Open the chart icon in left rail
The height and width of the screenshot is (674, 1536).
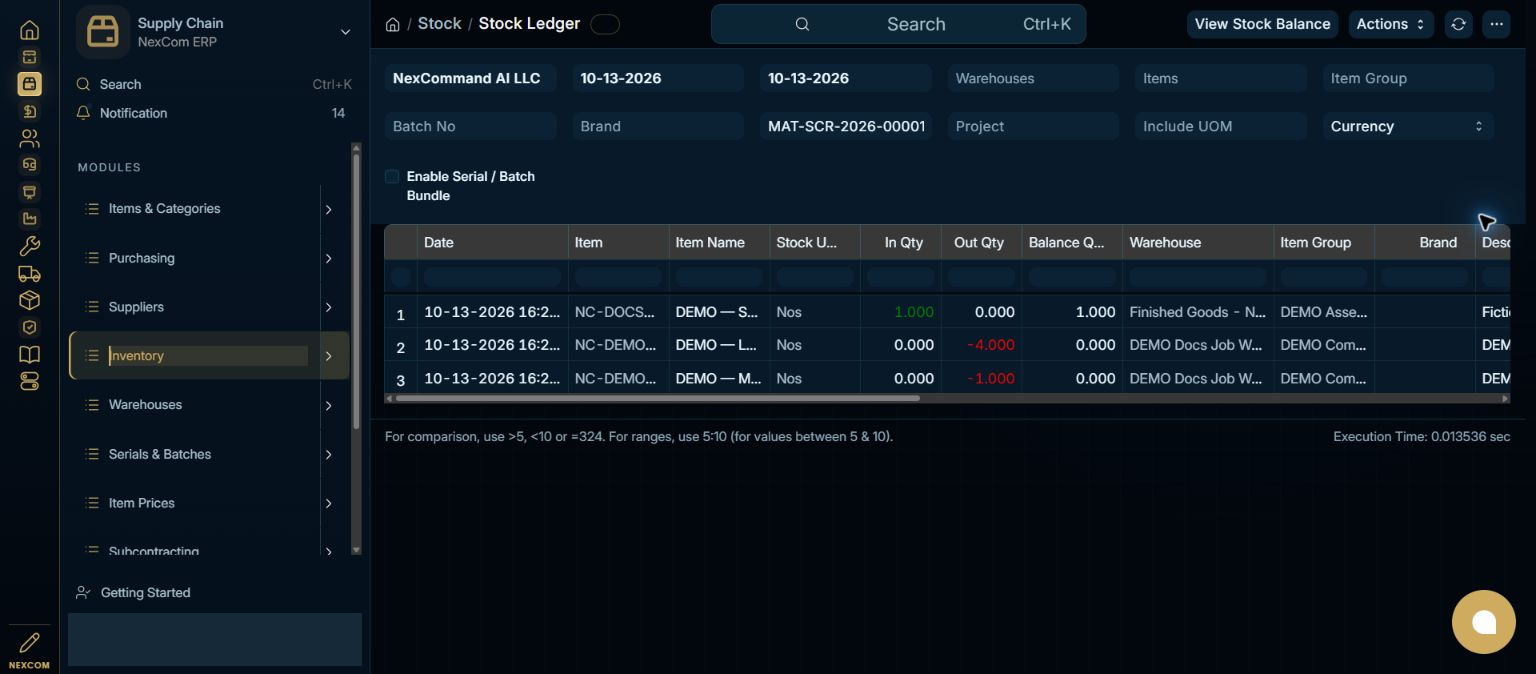29,219
